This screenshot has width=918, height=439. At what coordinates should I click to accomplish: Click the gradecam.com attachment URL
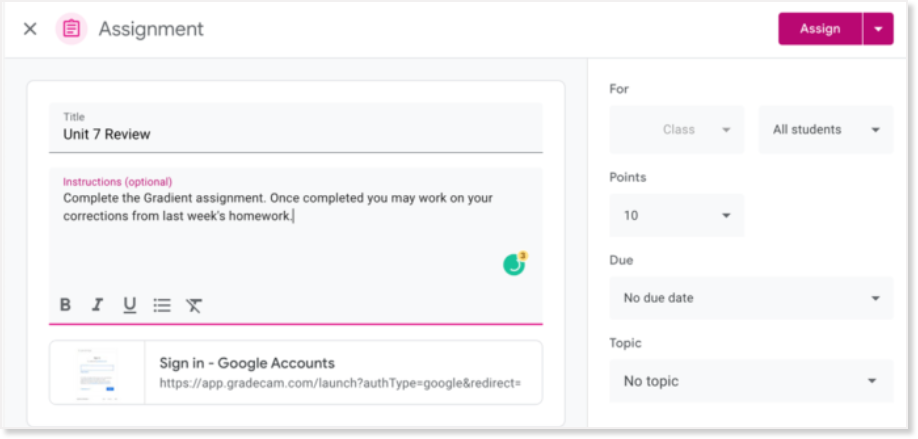pyautogui.click(x=340, y=383)
